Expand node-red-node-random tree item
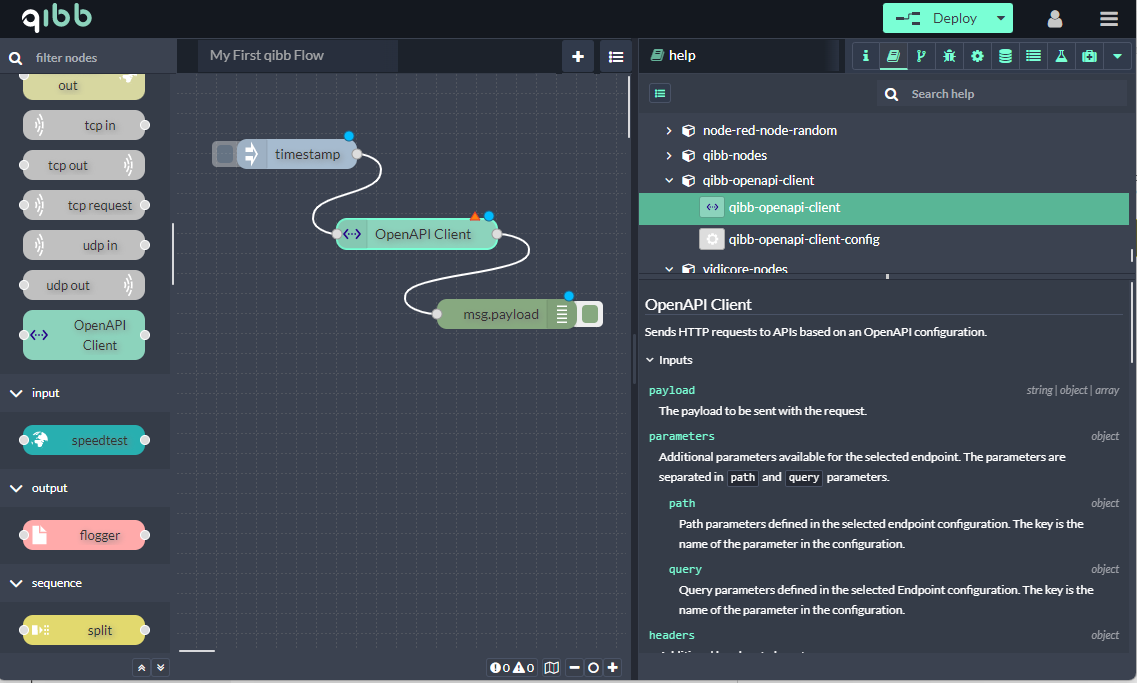 tap(669, 131)
